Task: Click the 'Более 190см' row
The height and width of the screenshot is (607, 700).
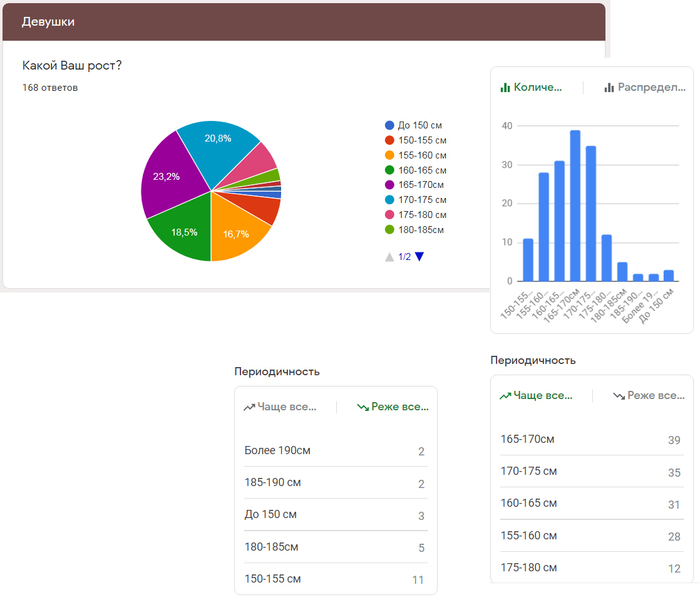Action: coord(335,451)
